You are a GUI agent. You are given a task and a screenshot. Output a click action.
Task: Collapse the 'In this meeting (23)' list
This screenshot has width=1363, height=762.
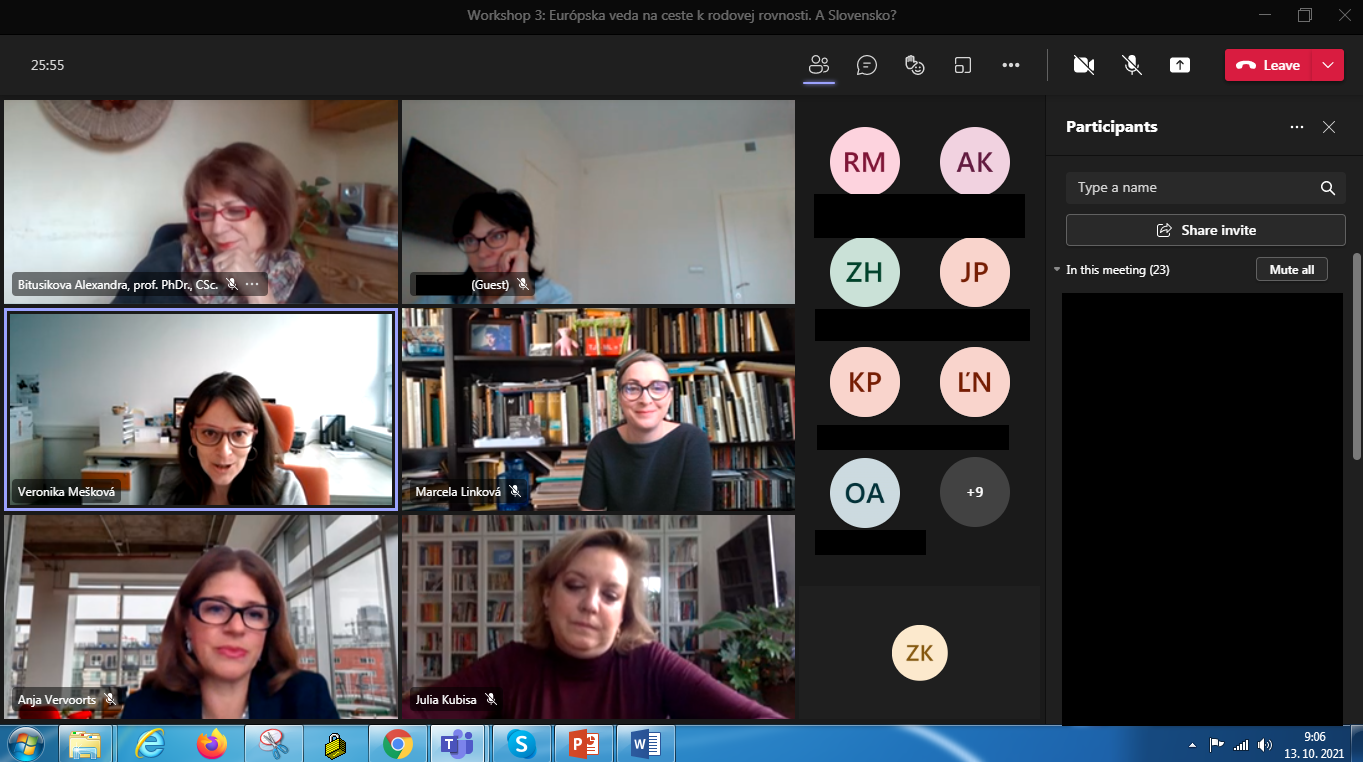[x=1058, y=270]
